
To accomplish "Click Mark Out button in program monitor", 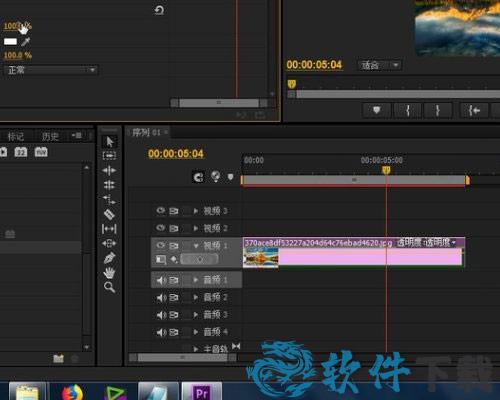I will coord(438,110).
